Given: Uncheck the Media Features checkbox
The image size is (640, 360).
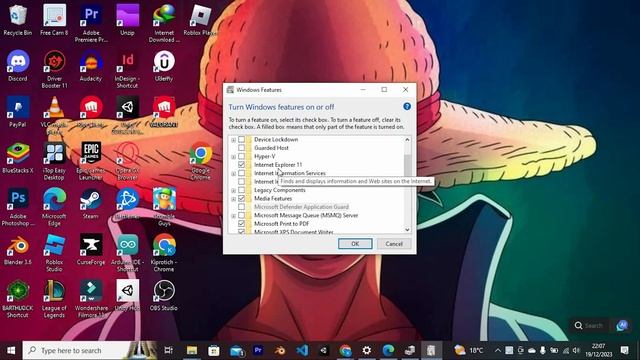Looking at the screenshot, I should (x=242, y=198).
